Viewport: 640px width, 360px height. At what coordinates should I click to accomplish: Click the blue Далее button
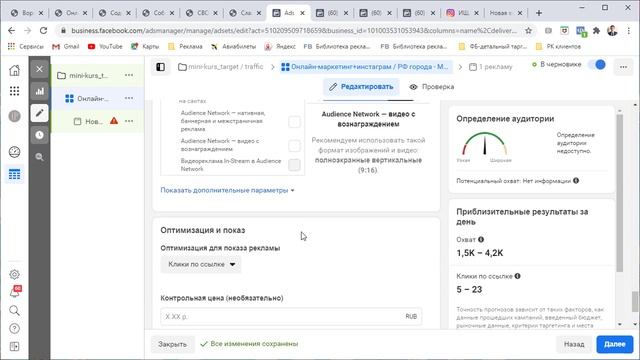pyautogui.click(x=615, y=344)
